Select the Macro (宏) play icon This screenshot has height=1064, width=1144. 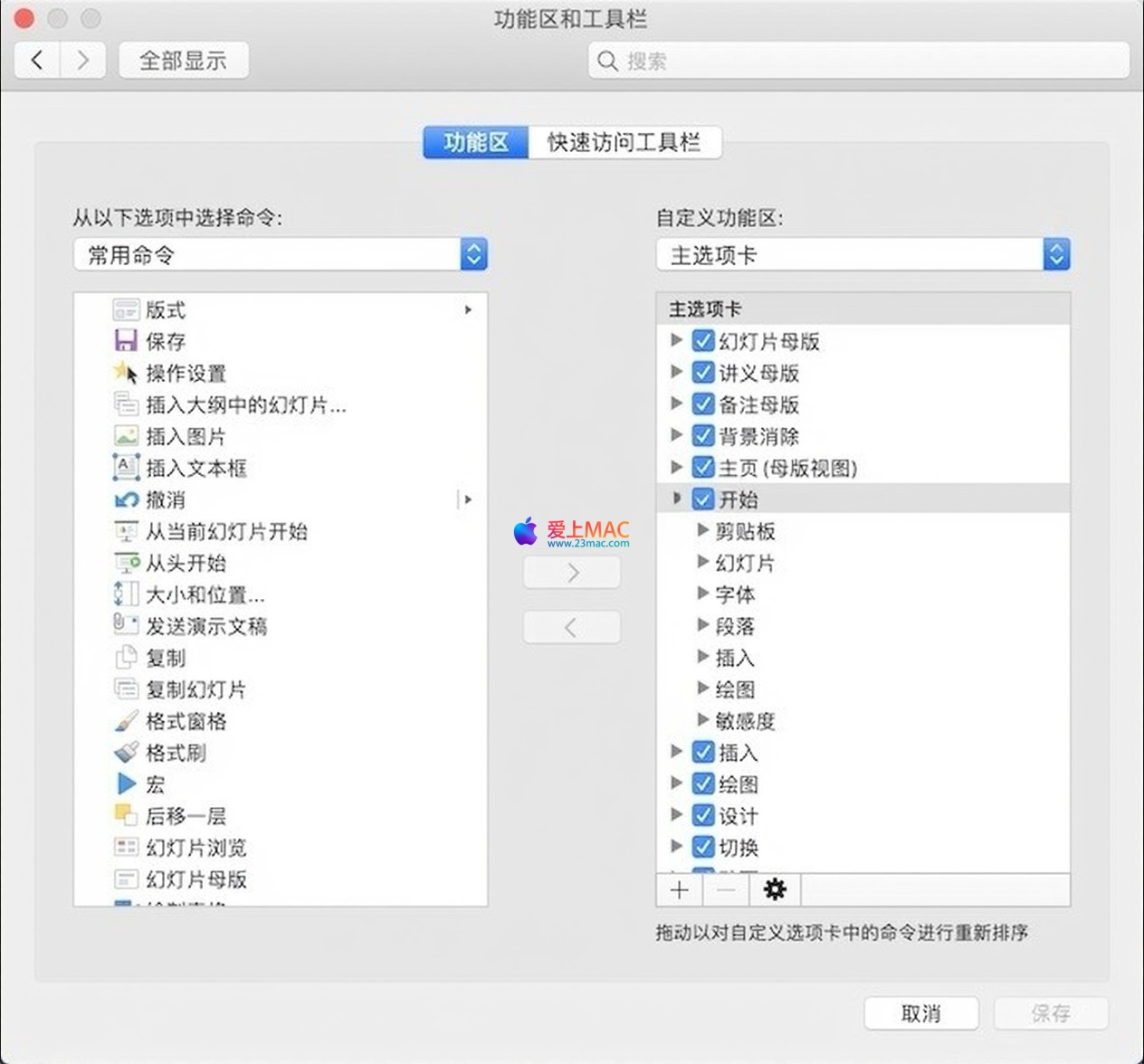pos(126,784)
